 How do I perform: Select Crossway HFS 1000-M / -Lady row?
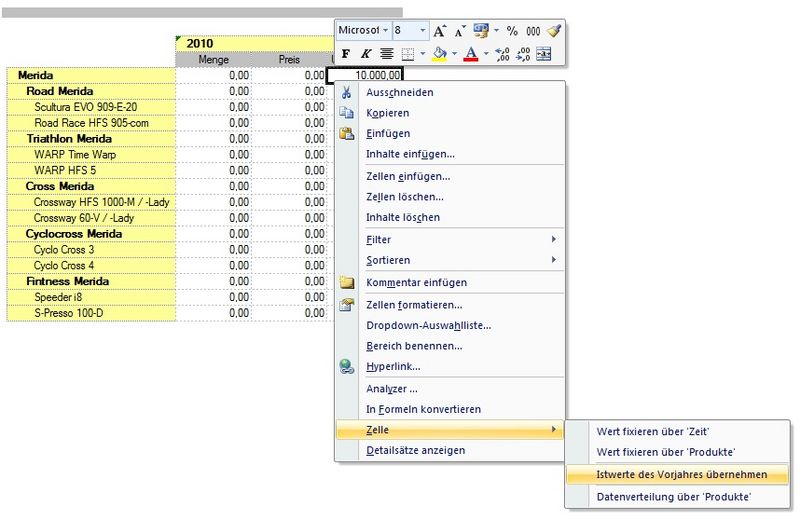[91, 202]
